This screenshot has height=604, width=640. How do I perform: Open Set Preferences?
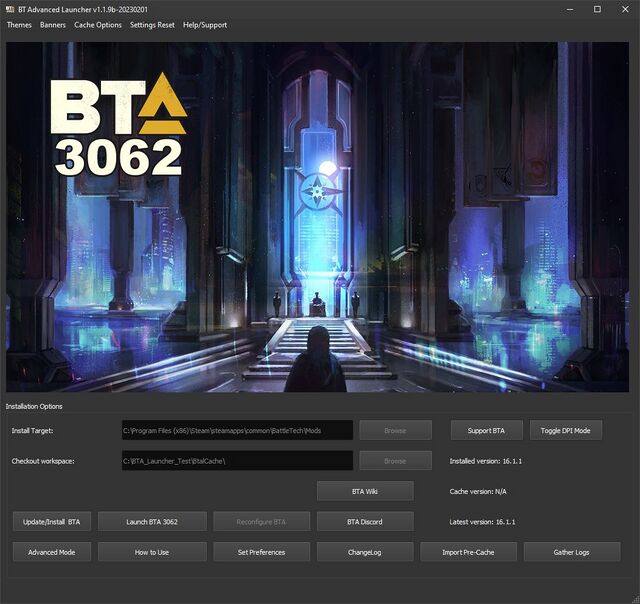(x=262, y=552)
